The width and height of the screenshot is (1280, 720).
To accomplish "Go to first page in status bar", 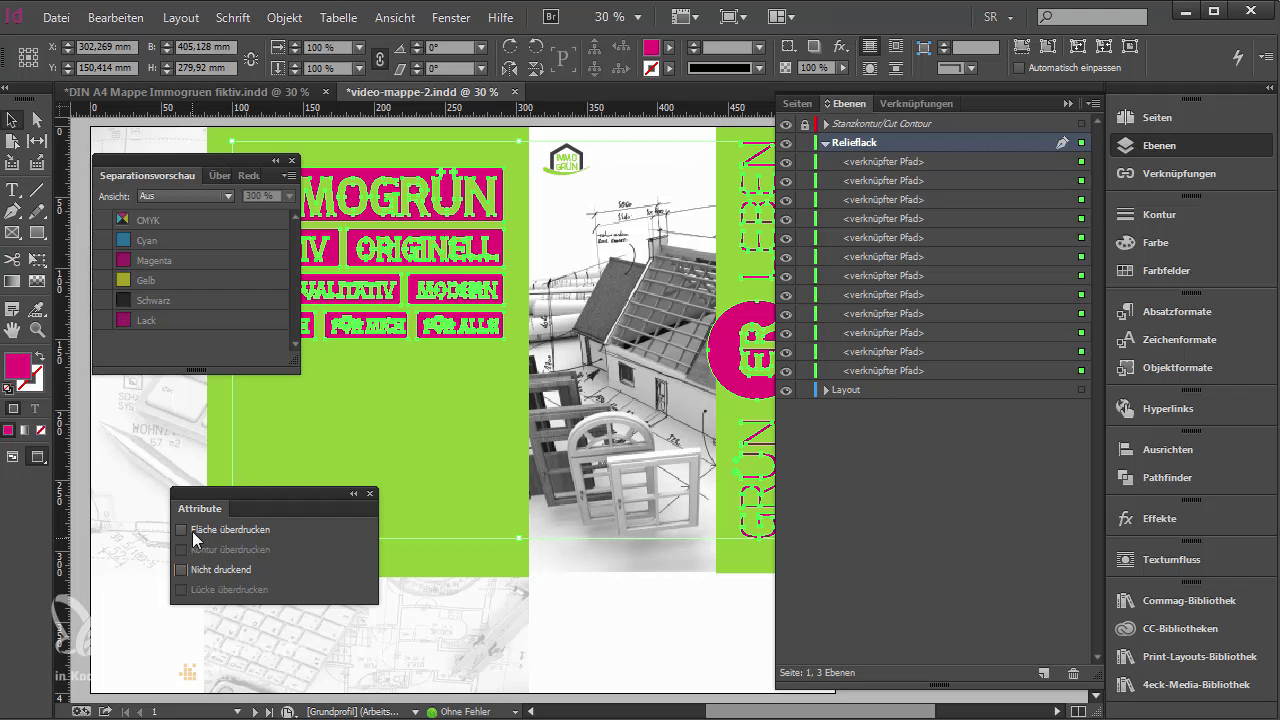I will [125, 712].
